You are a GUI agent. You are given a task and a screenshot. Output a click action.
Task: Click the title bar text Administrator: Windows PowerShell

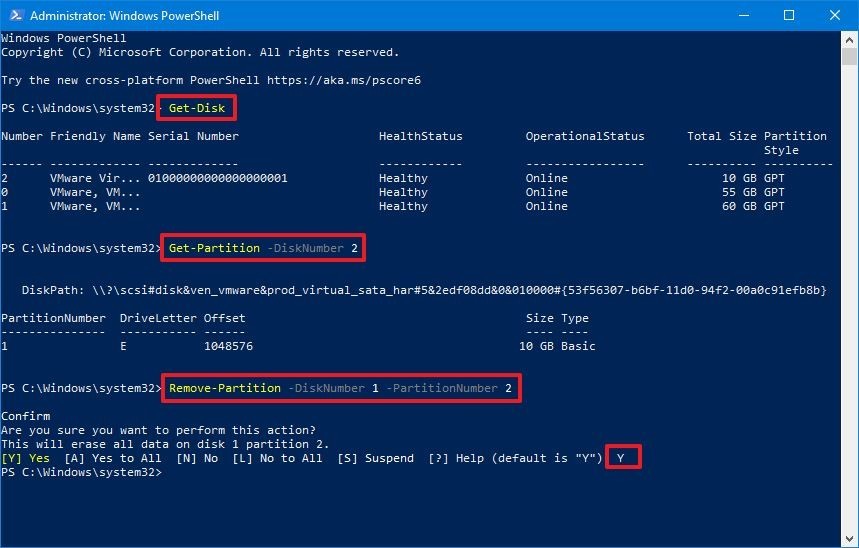coord(124,15)
